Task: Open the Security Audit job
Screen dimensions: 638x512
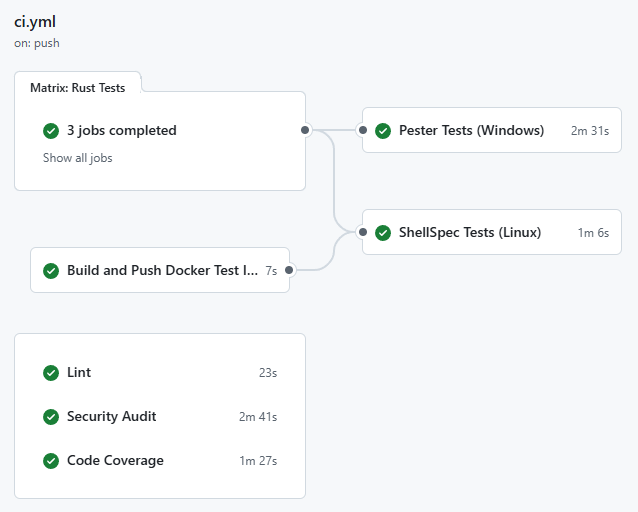Action: [111, 417]
